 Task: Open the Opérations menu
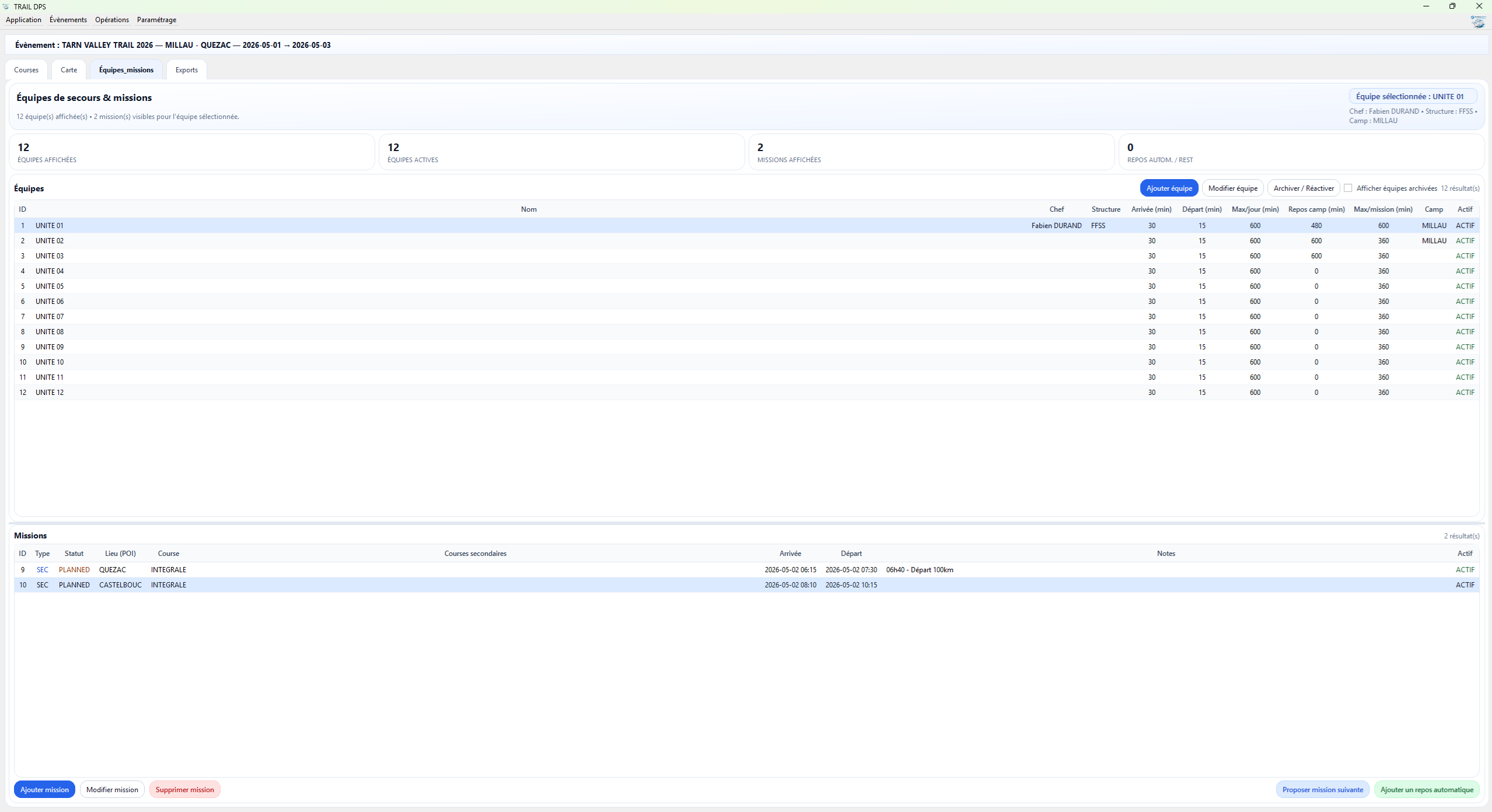tap(112, 20)
